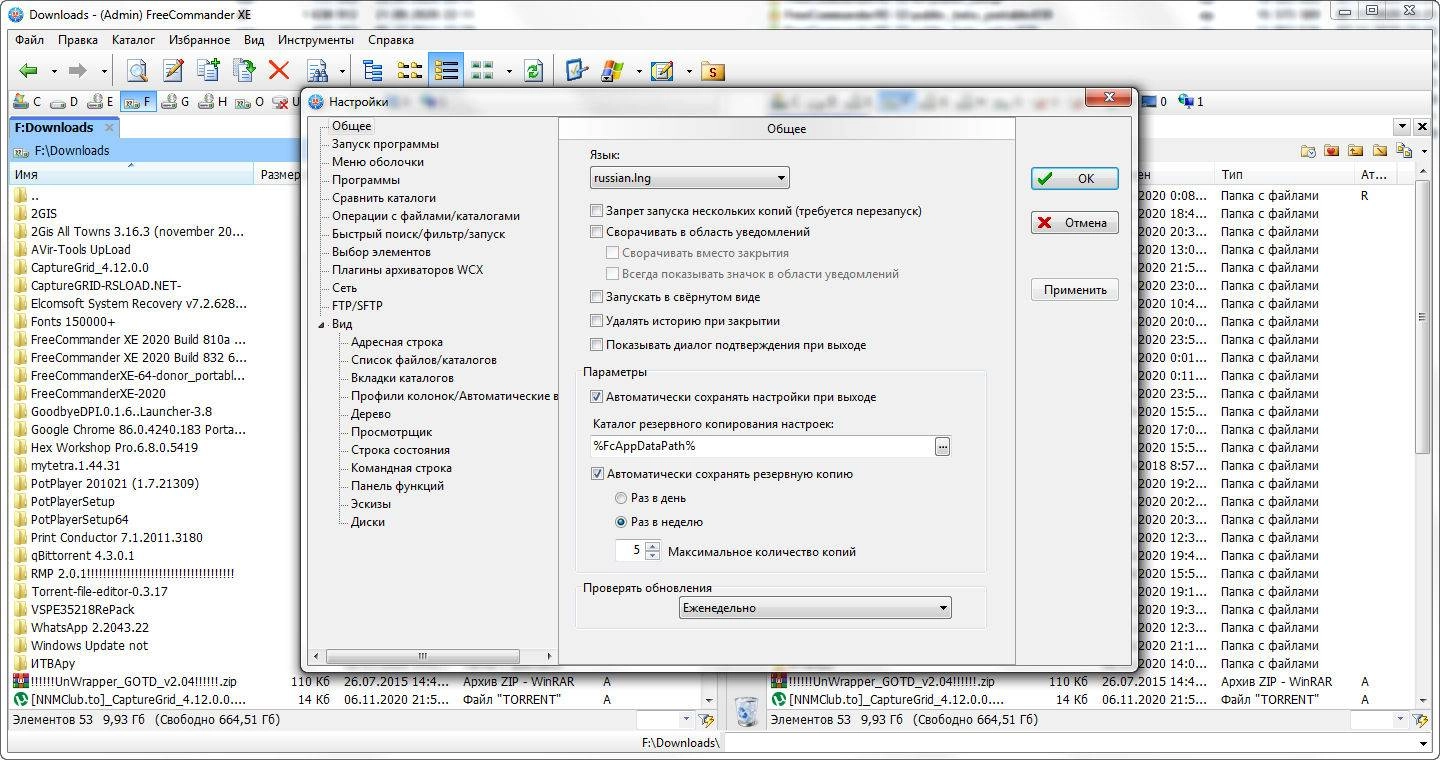Open the favorites folder heart icon
The width and height of the screenshot is (1440, 760).
1332,151
